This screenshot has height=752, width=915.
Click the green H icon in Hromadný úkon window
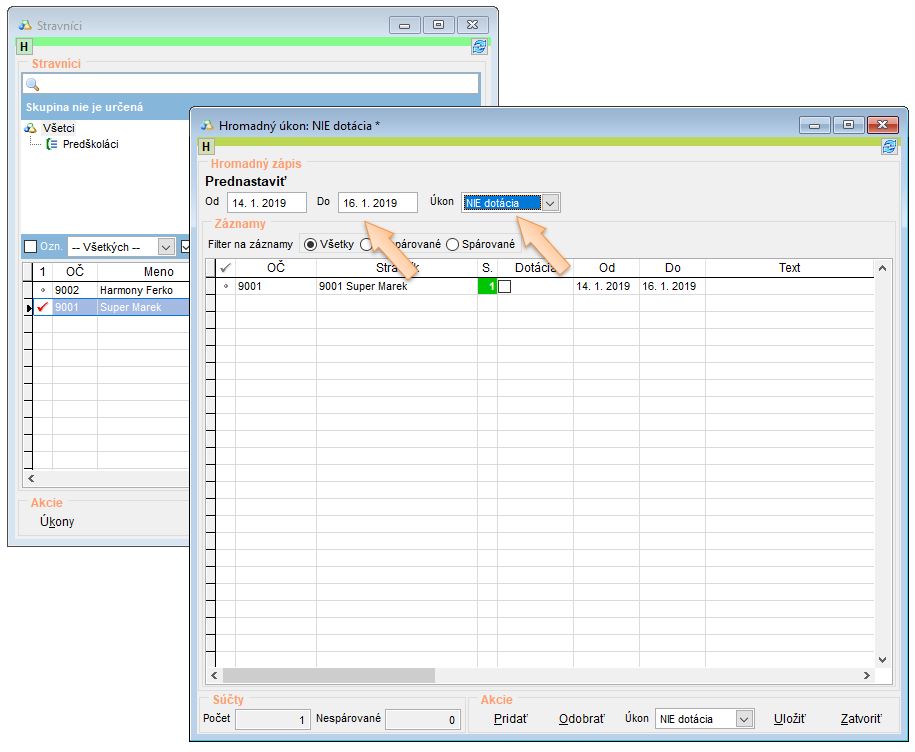click(x=207, y=147)
